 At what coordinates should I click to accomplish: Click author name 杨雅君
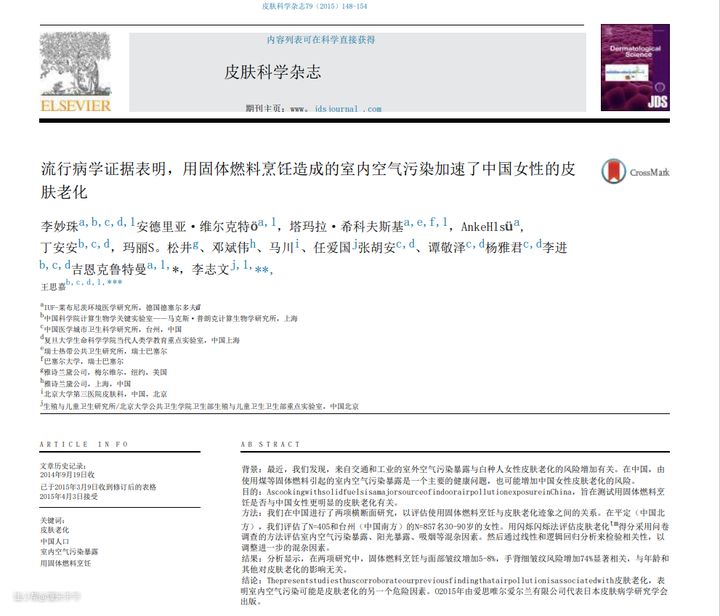point(504,247)
